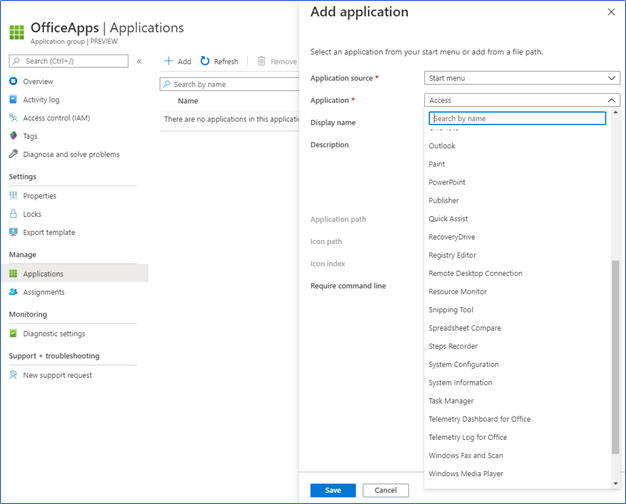Focus the sidebar Search (Ctrl+/) box
This screenshot has width=626, height=504.
[x=69, y=61]
